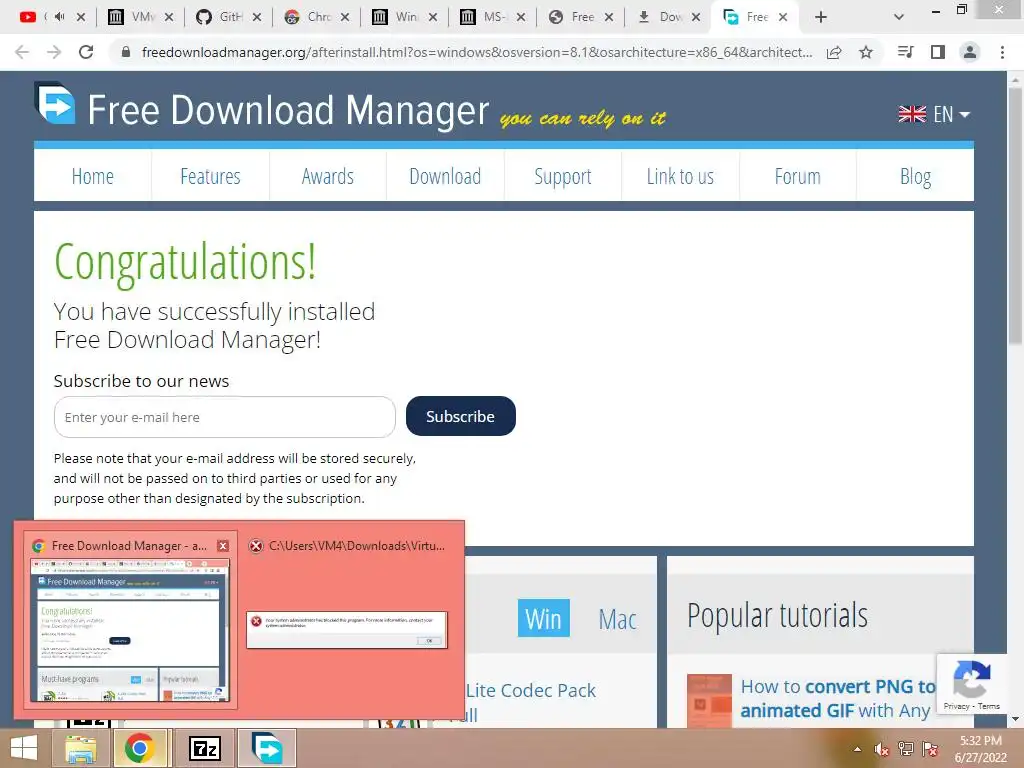Screen dimensions: 1024x768
Task: Click the page vertical scrollbar thumb
Action: 1016,216
